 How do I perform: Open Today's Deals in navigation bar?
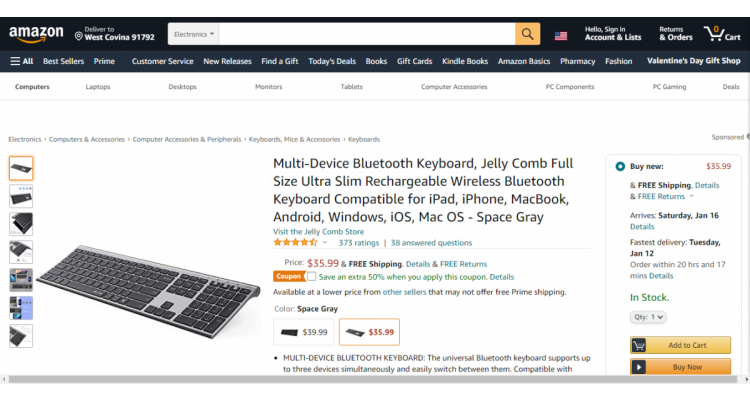[332, 61]
